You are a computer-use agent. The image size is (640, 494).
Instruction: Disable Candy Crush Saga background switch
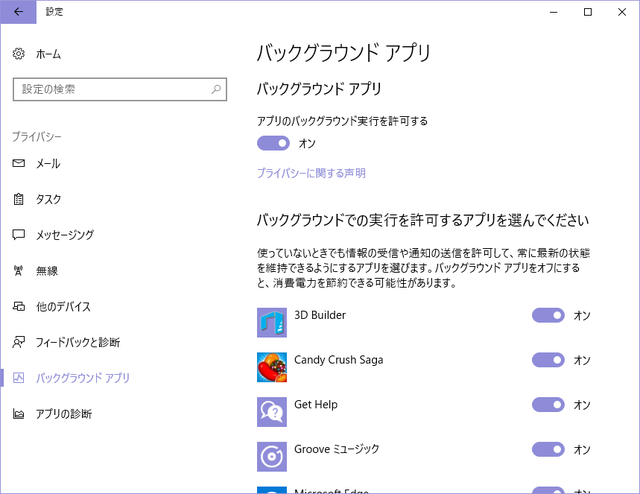click(548, 360)
